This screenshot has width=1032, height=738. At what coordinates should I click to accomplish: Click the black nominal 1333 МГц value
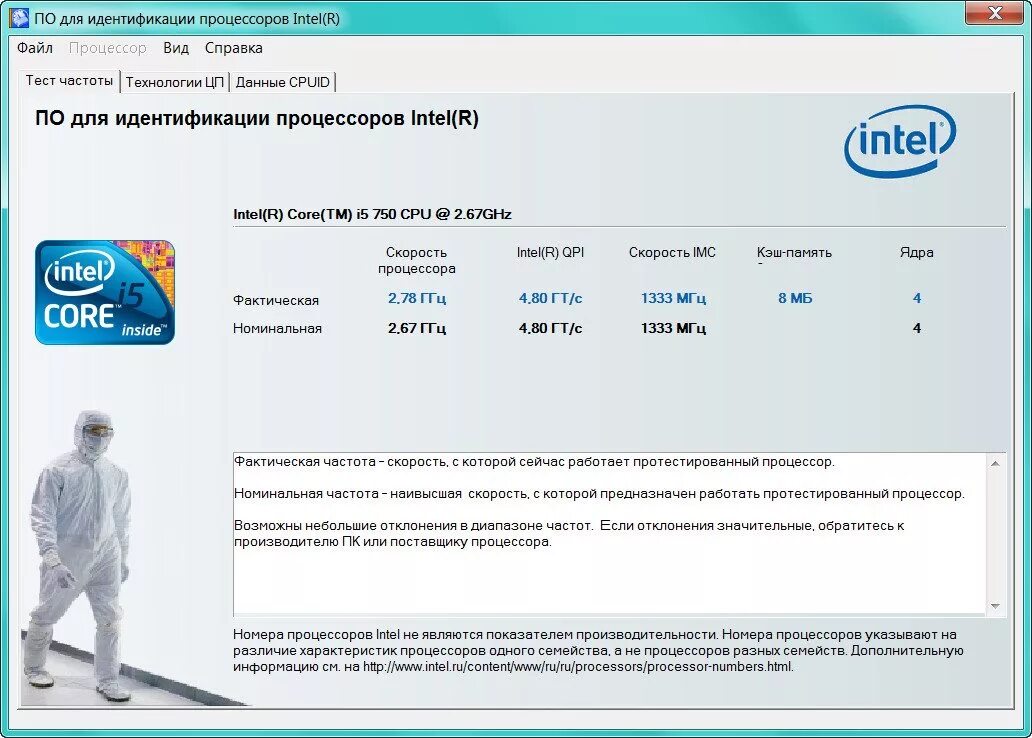tap(673, 328)
